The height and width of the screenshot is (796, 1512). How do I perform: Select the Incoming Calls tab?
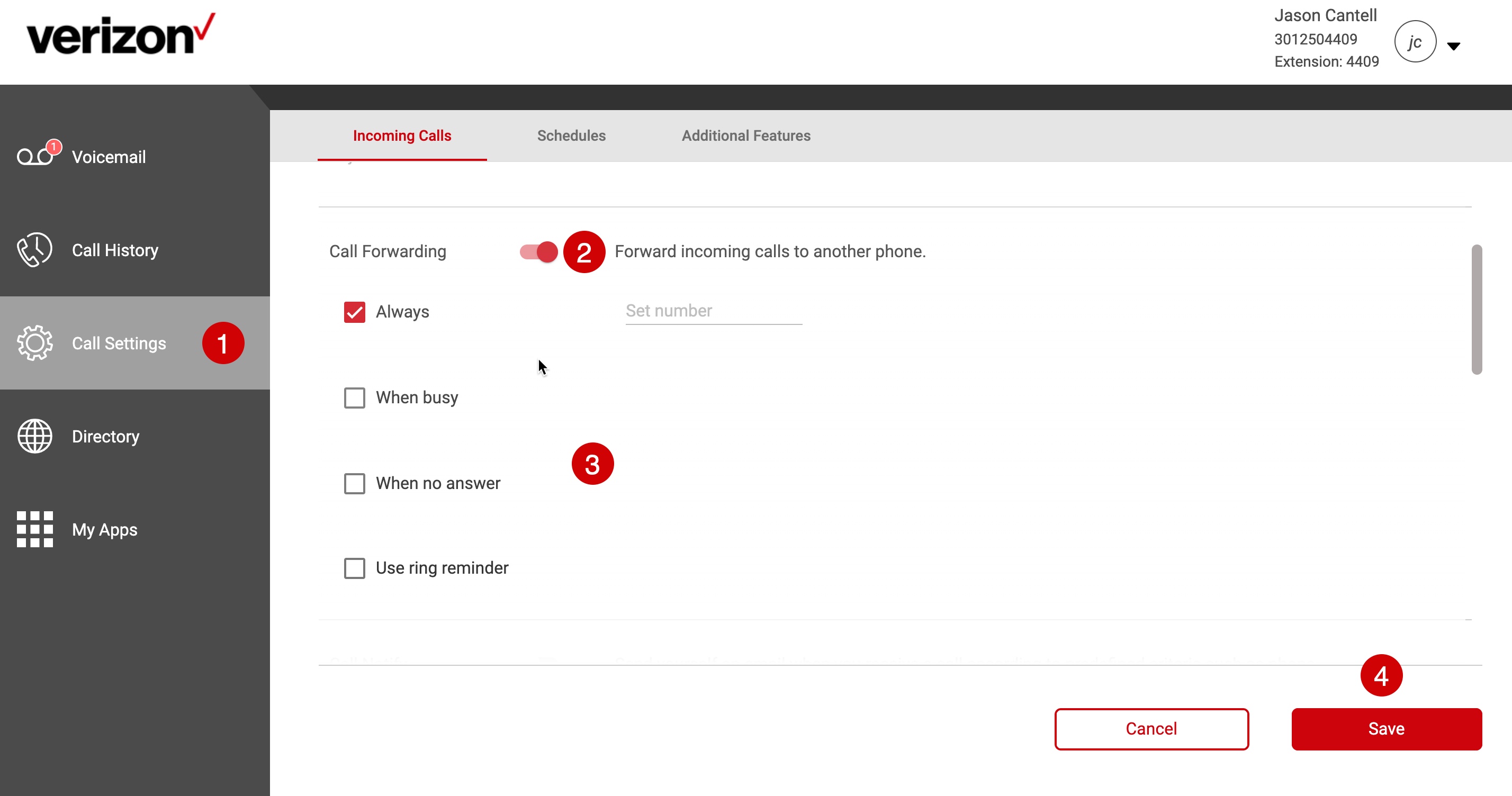[x=402, y=135]
